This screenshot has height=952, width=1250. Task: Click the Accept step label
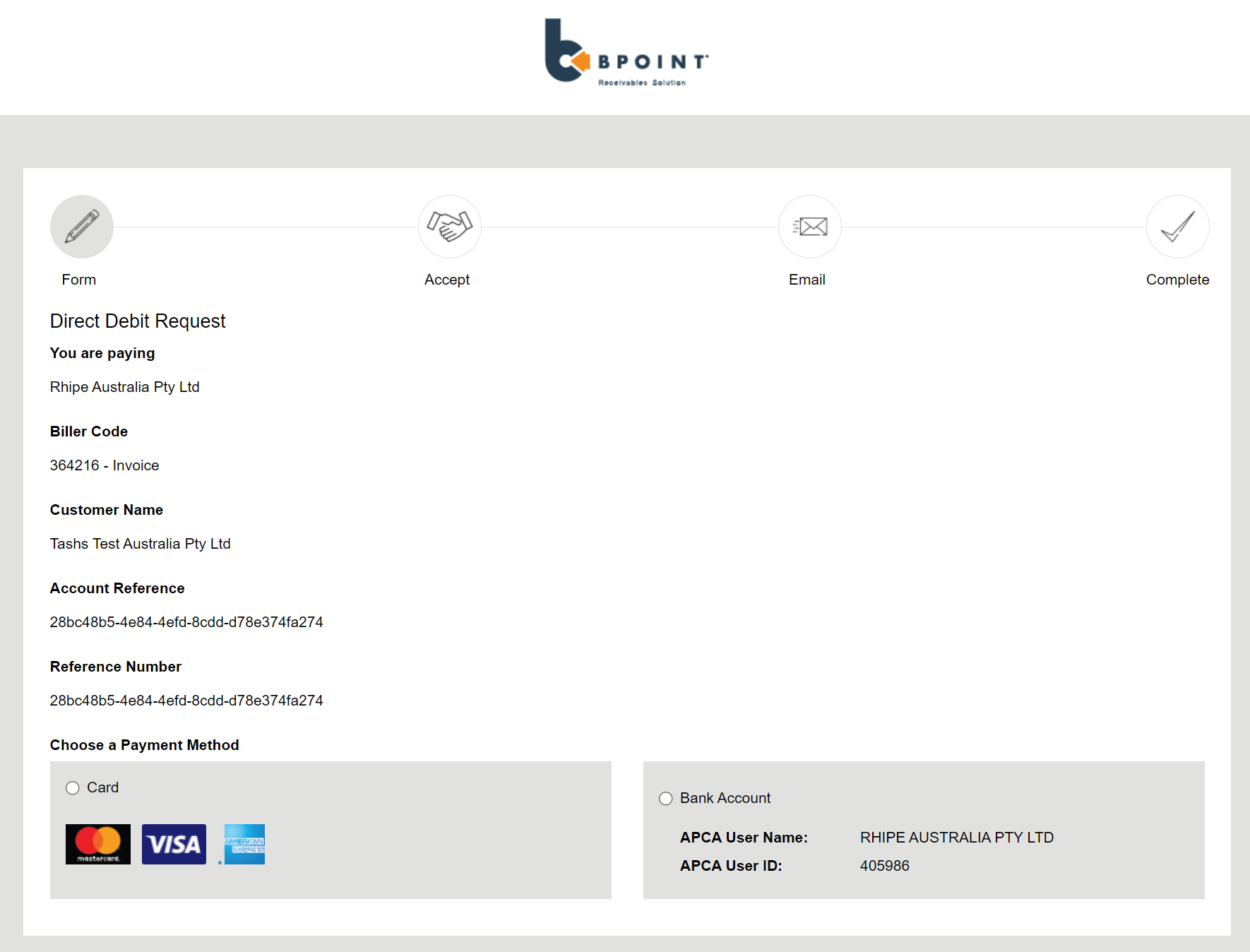pos(447,280)
